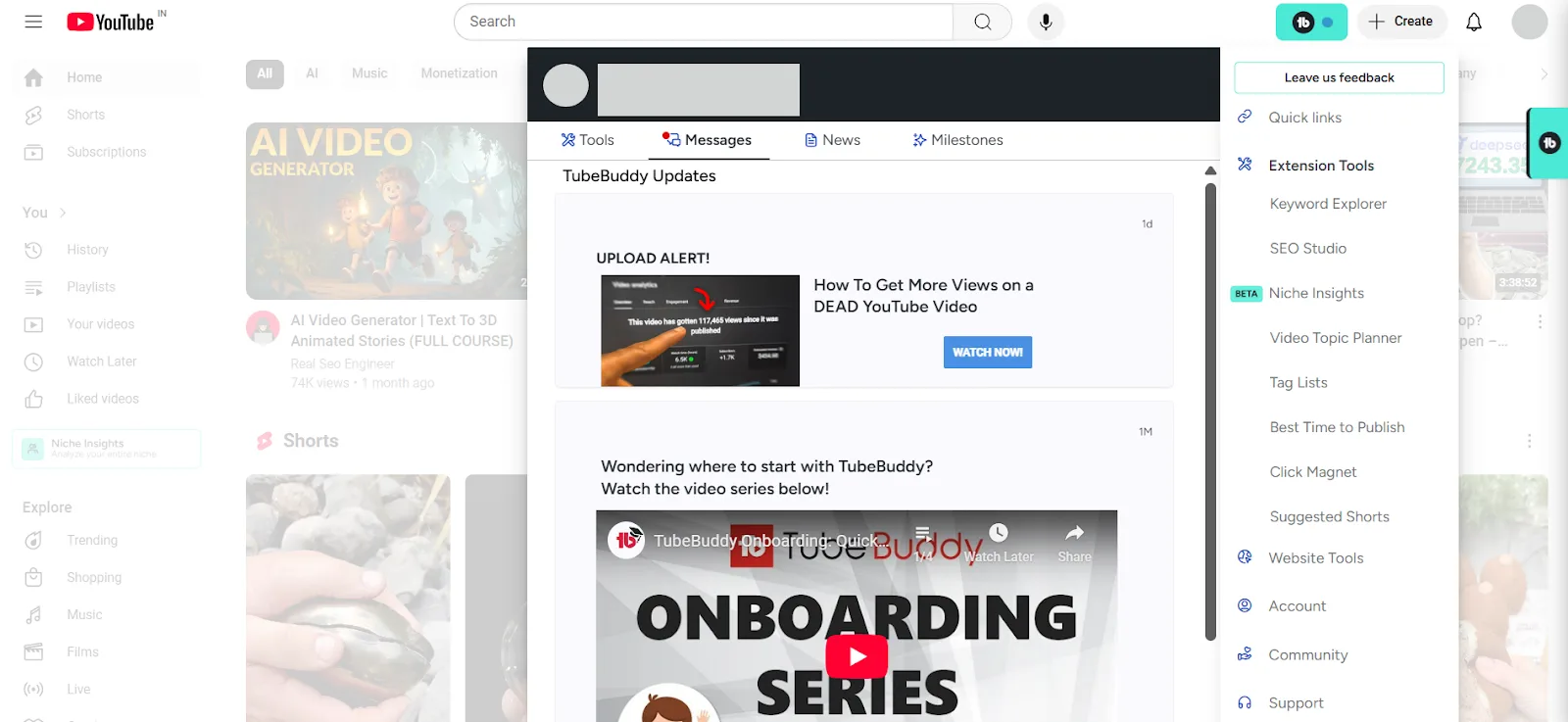Select the Music filter chip

[x=369, y=73]
